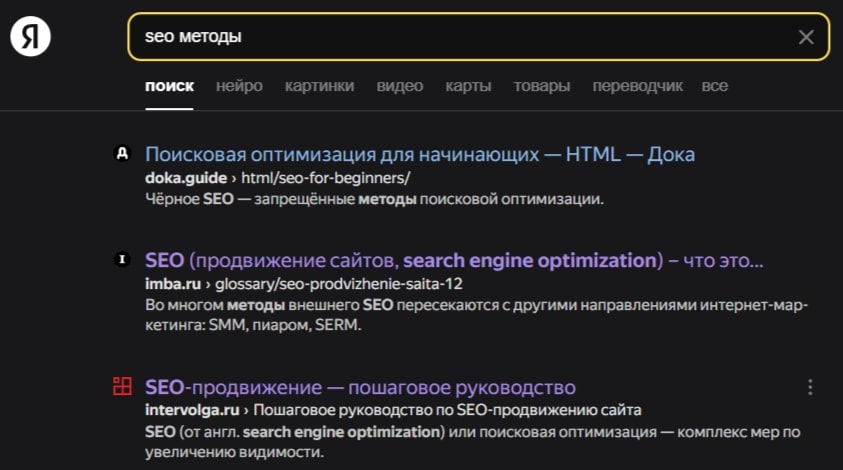Image resolution: width=843 pixels, height=470 pixels.
Task: Open the переводчик tab
Action: (x=638, y=86)
